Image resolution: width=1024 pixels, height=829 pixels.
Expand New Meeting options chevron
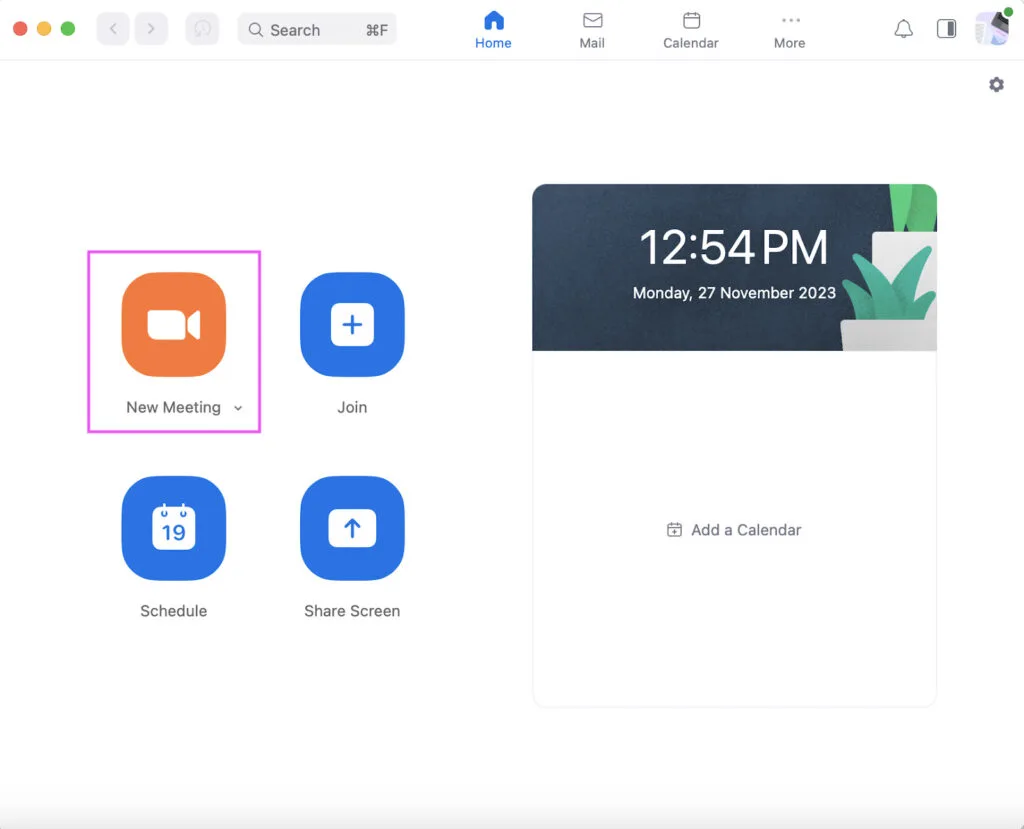238,408
